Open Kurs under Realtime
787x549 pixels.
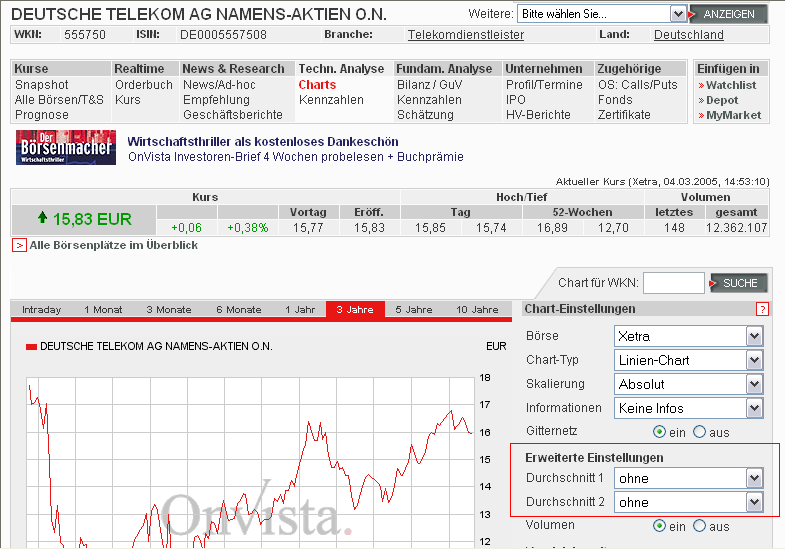tap(127, 100)
